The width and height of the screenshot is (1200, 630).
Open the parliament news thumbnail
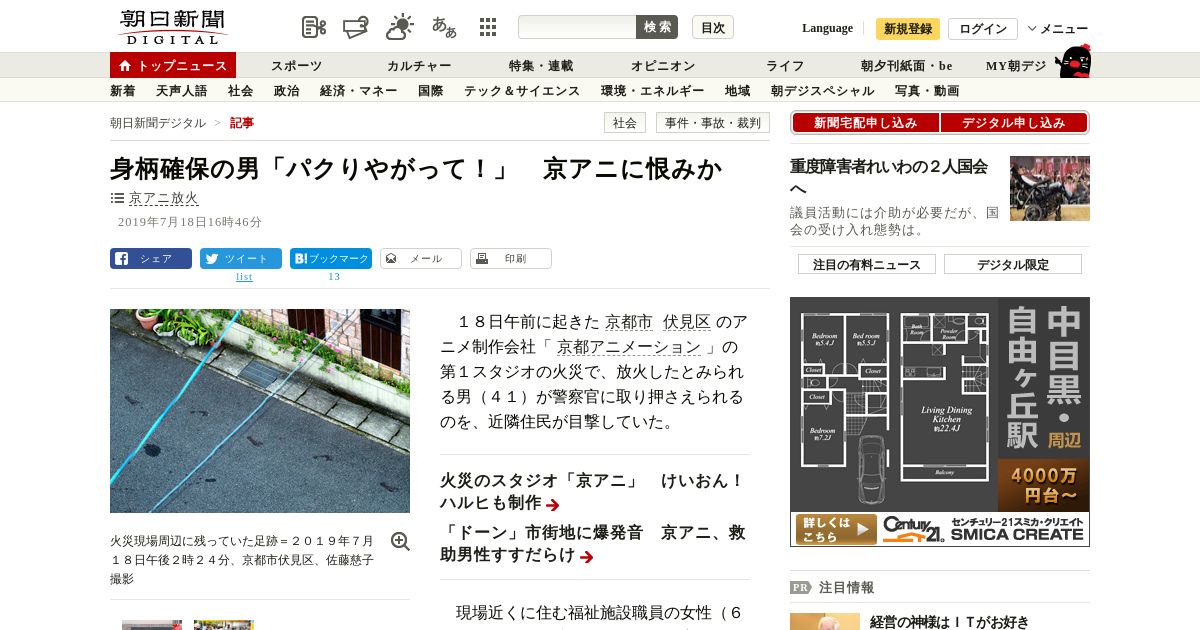click(1050, 188)
